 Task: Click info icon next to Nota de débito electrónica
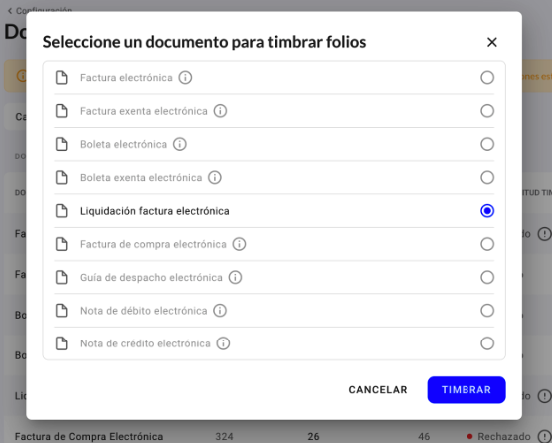pyautogui.click(x=220, y=311)
